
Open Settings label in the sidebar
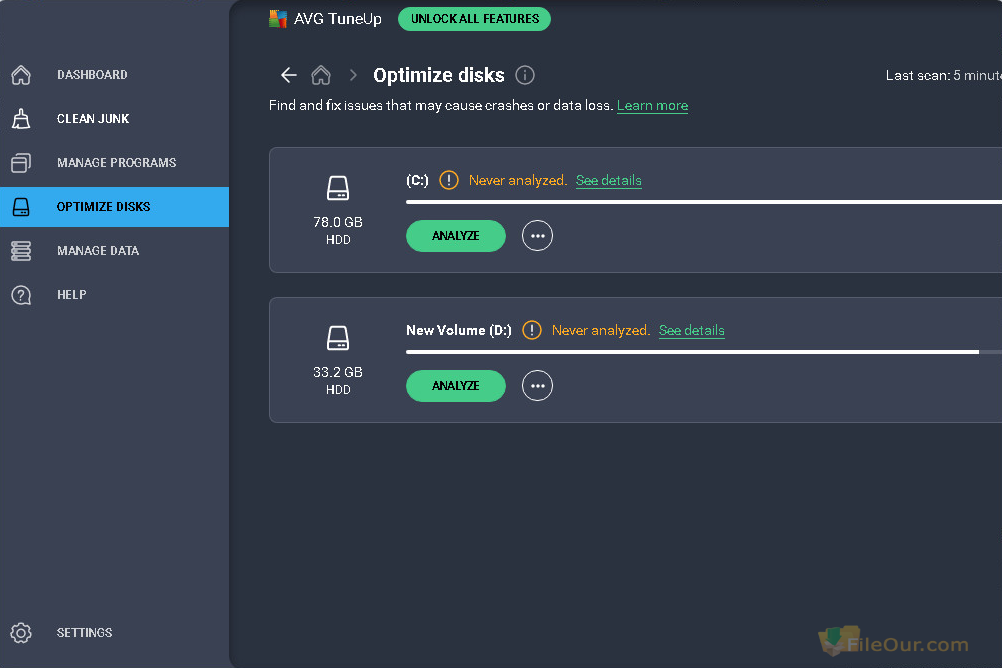pyautogui.click(x=84, y=633)
